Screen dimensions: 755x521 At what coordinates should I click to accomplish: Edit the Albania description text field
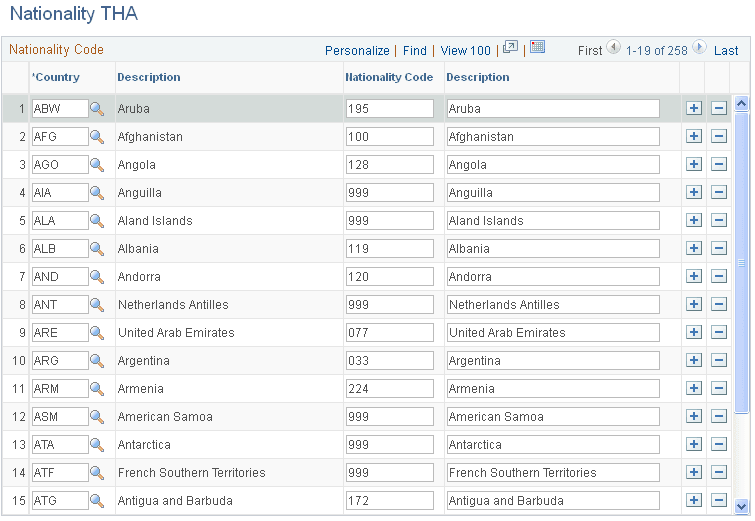(553, 248)
